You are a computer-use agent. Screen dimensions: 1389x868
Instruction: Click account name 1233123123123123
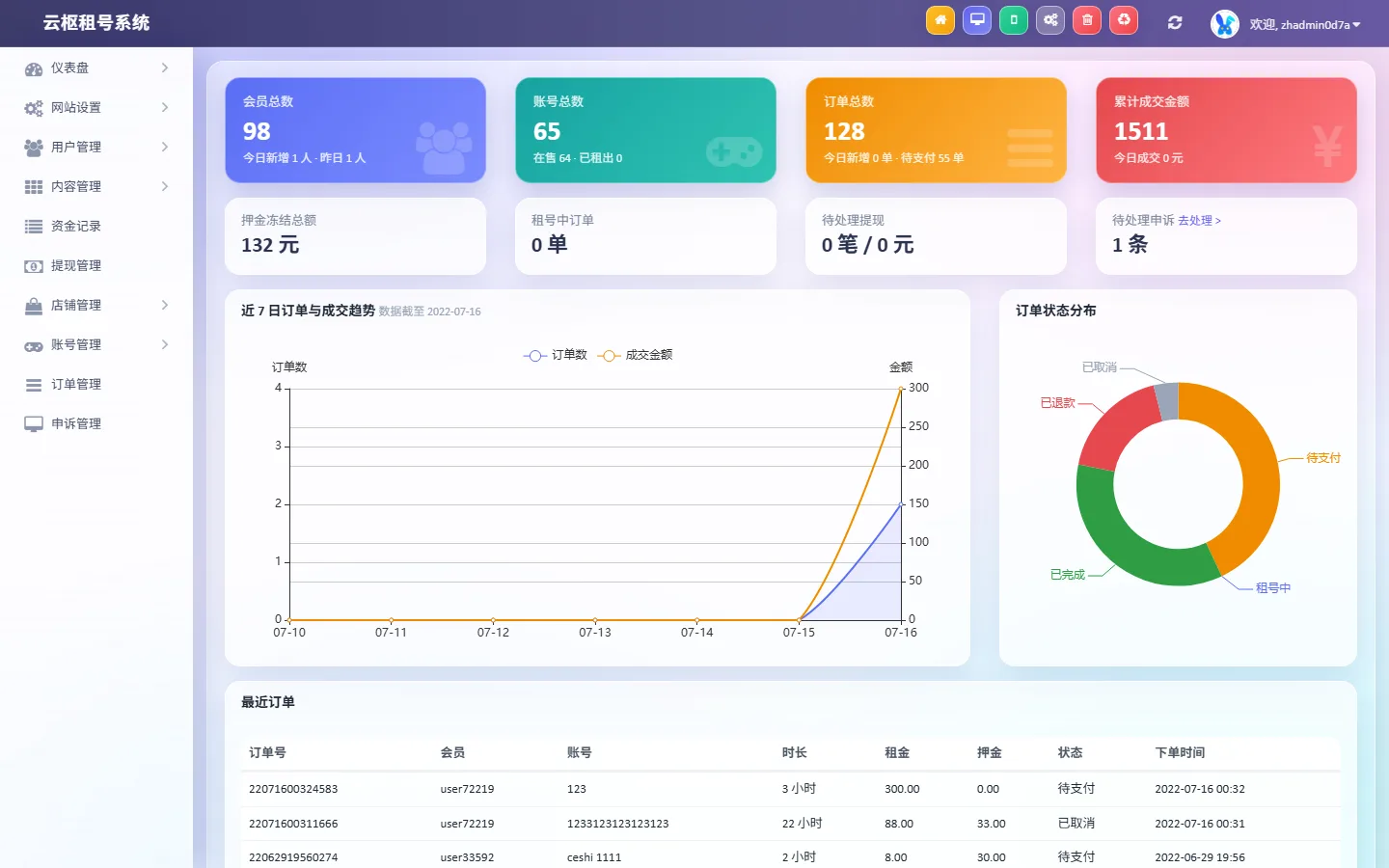coord(617,824)
